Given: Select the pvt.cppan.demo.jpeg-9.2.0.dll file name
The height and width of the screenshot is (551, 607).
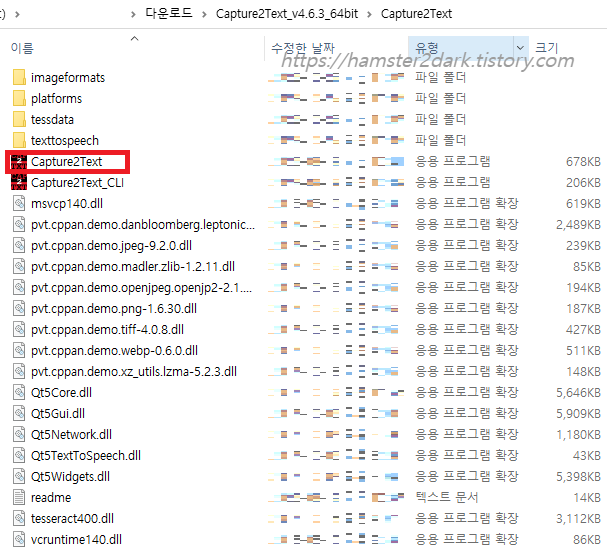Looking at the screenshot, I should tap(111, 245).
